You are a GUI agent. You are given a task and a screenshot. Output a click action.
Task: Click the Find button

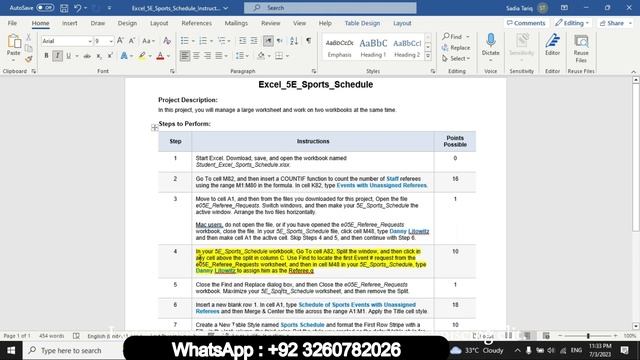tap(452, 36)
